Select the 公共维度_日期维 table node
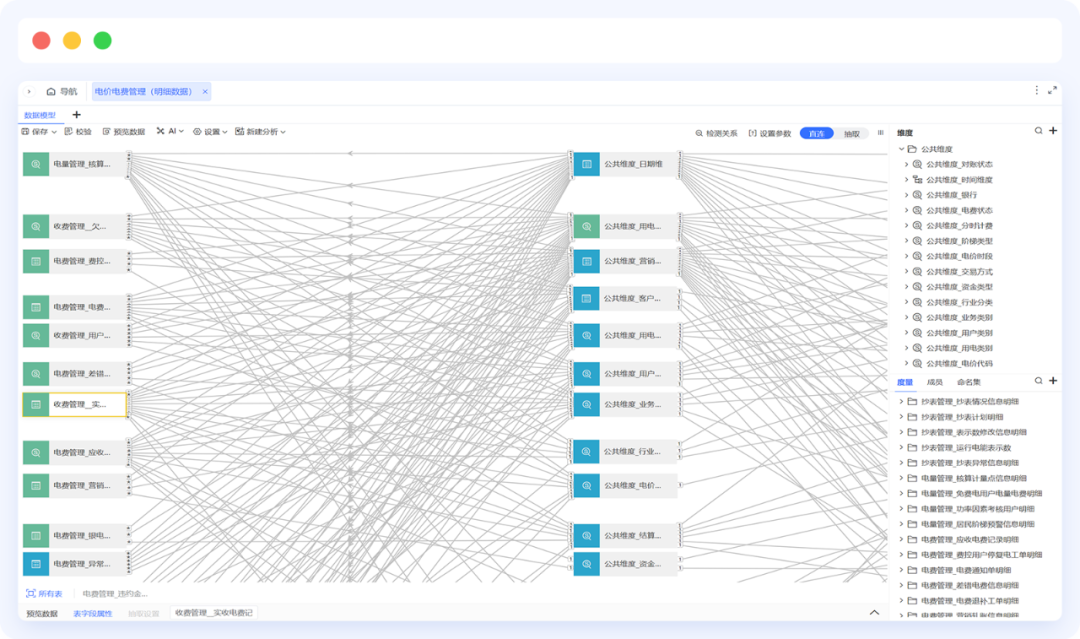Screen dimensions: 1080x639 click(x=626, y=164)
